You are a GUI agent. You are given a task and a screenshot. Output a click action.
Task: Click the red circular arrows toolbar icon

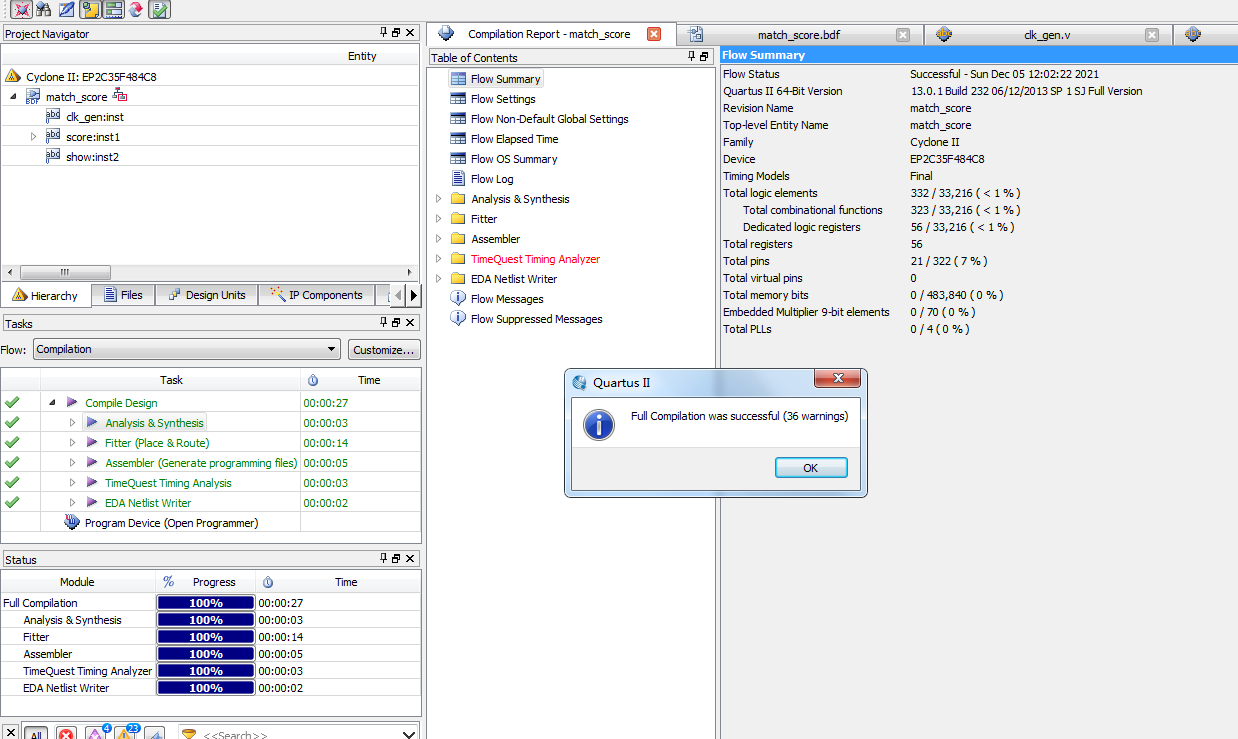[x=136, y=10]
